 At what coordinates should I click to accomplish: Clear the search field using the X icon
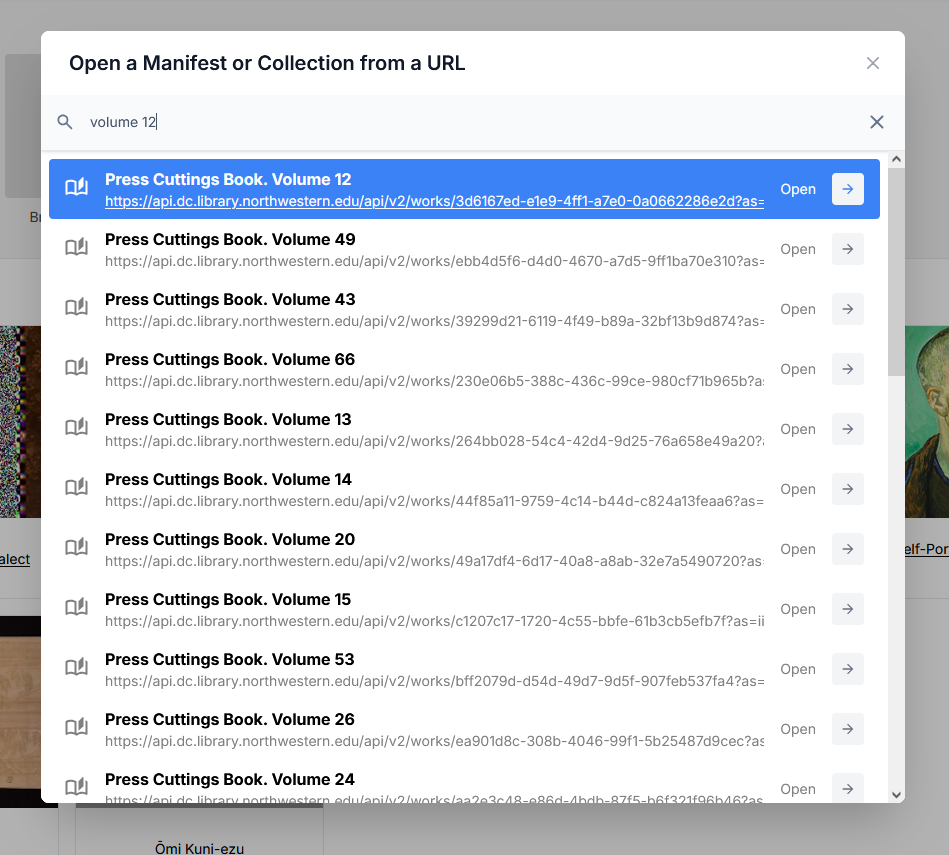click(877, 121)
